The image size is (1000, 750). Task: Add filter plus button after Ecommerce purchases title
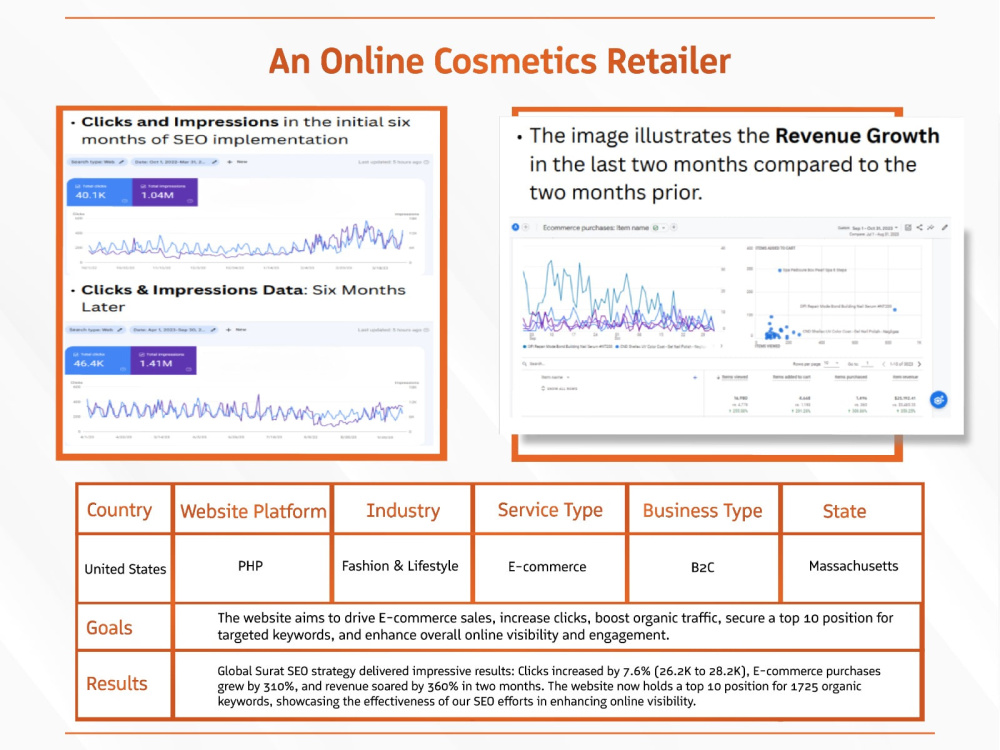pos(673,227)
